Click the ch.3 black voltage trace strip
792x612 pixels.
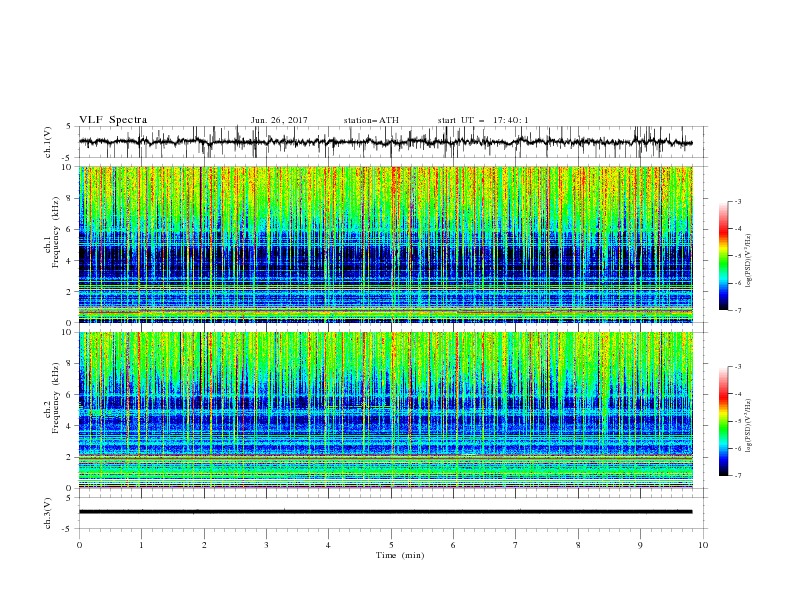[x=385, y=512]
